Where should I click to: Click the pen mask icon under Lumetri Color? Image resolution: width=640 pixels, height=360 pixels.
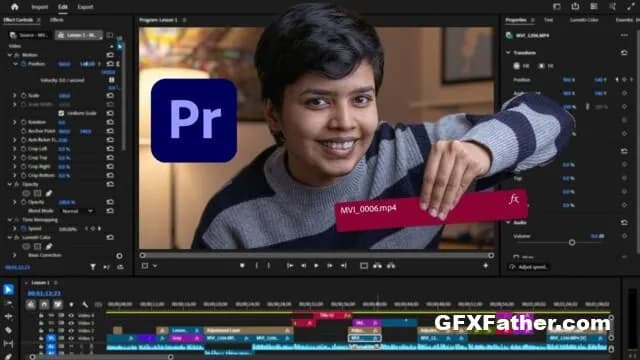point(49,246)
